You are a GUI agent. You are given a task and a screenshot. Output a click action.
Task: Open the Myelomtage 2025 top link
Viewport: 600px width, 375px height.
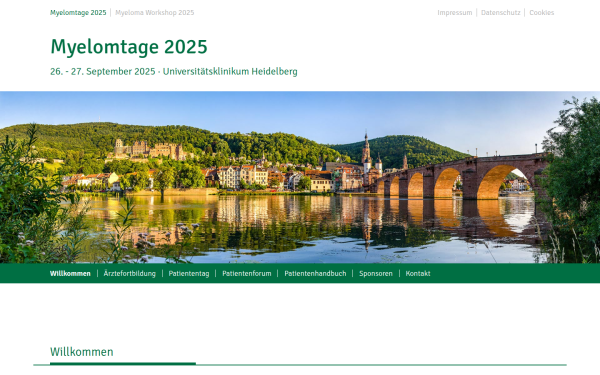[x=78, y=13]
